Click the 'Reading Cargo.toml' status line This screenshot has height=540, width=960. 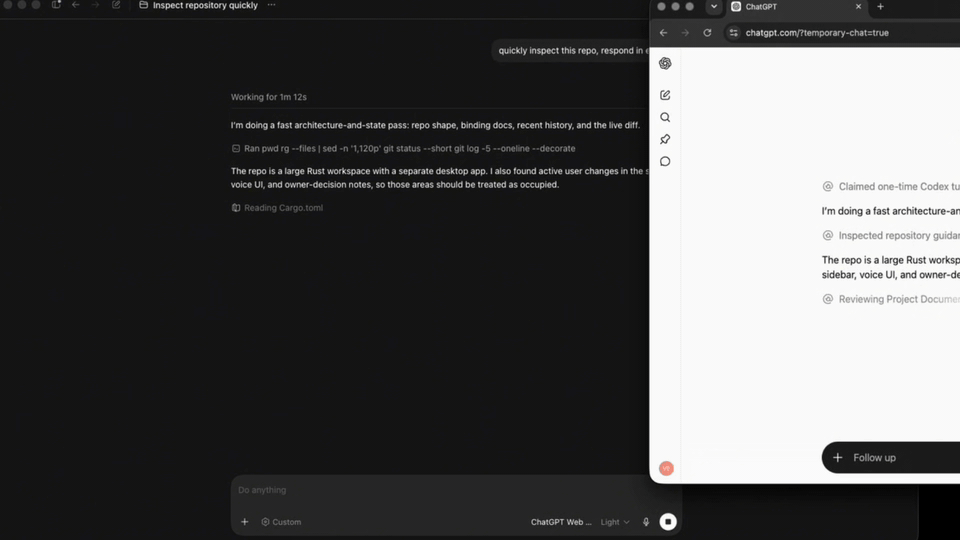click(x=283, y=208)
